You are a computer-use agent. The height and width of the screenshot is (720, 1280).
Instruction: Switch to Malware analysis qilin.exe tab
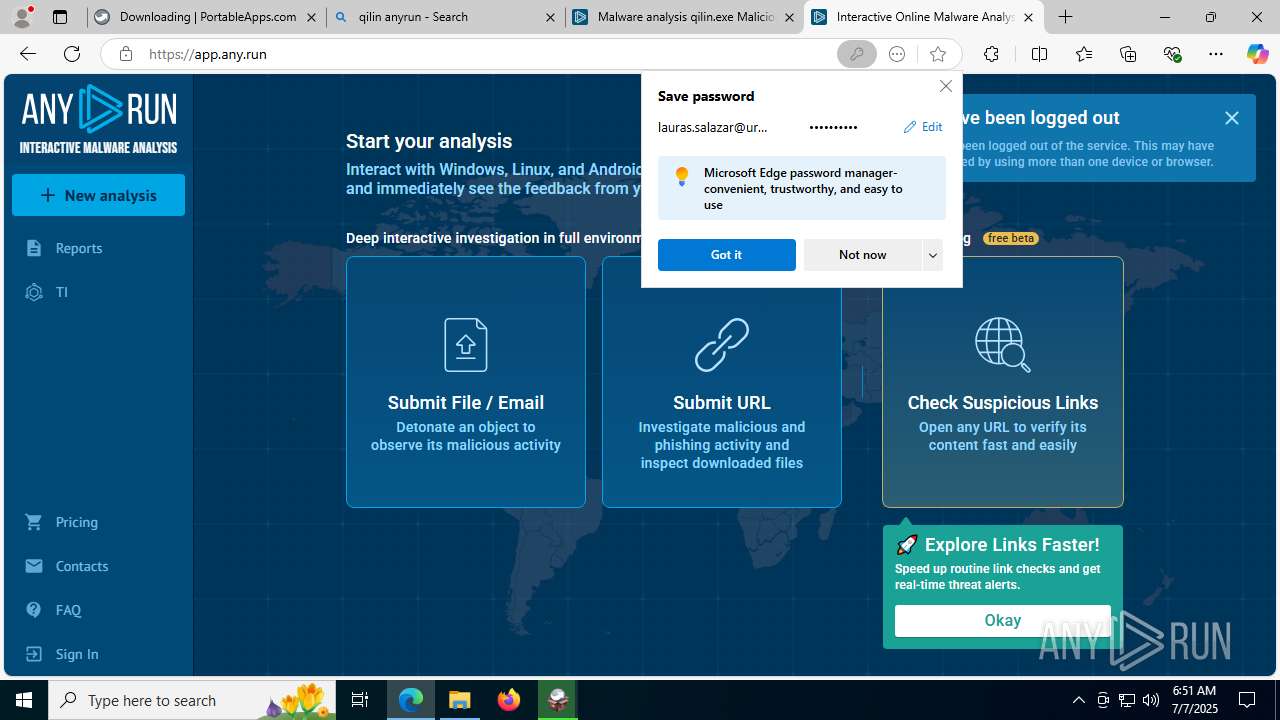point(684,17)
